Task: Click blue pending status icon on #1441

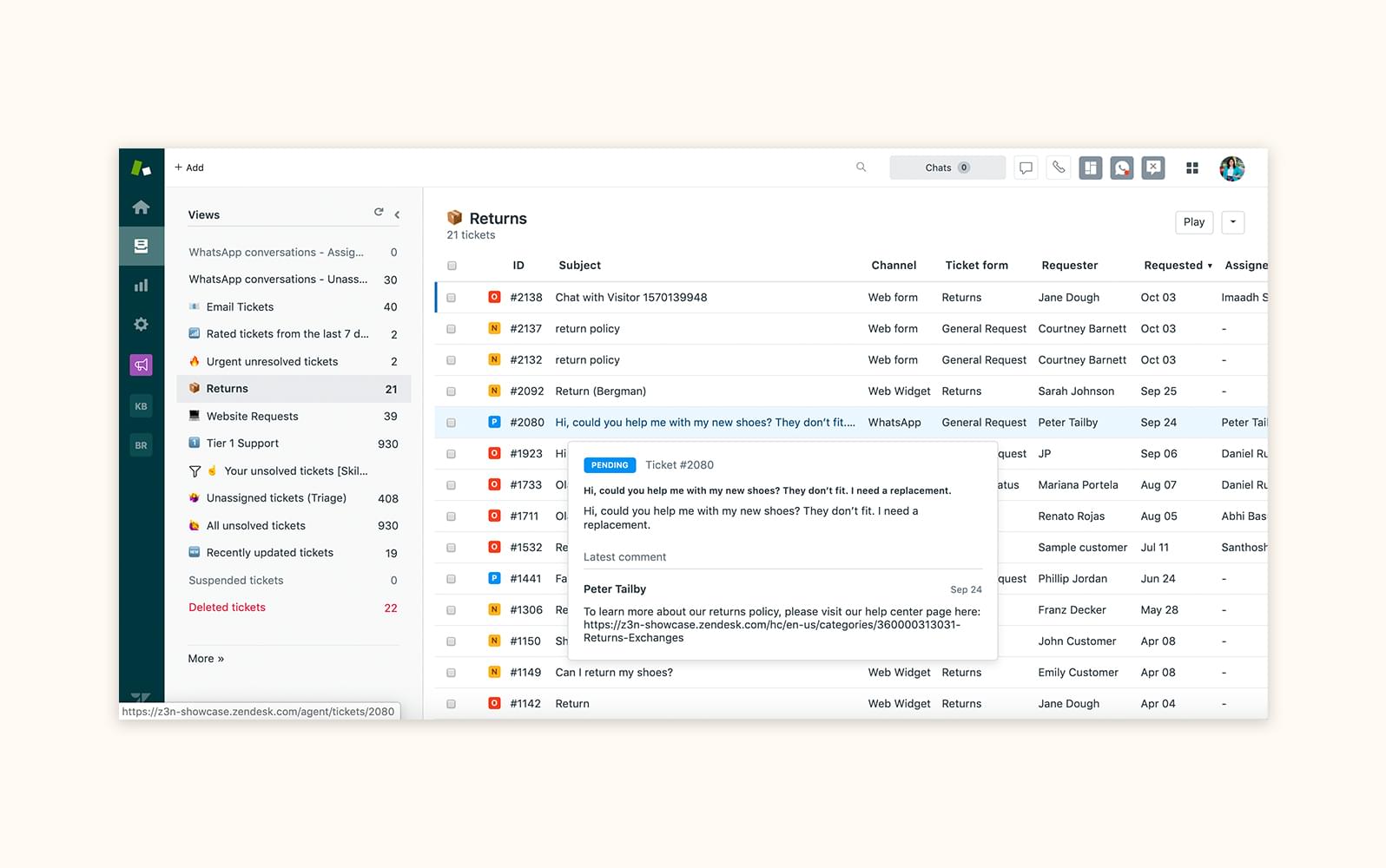Action: [x=494, y=578]
